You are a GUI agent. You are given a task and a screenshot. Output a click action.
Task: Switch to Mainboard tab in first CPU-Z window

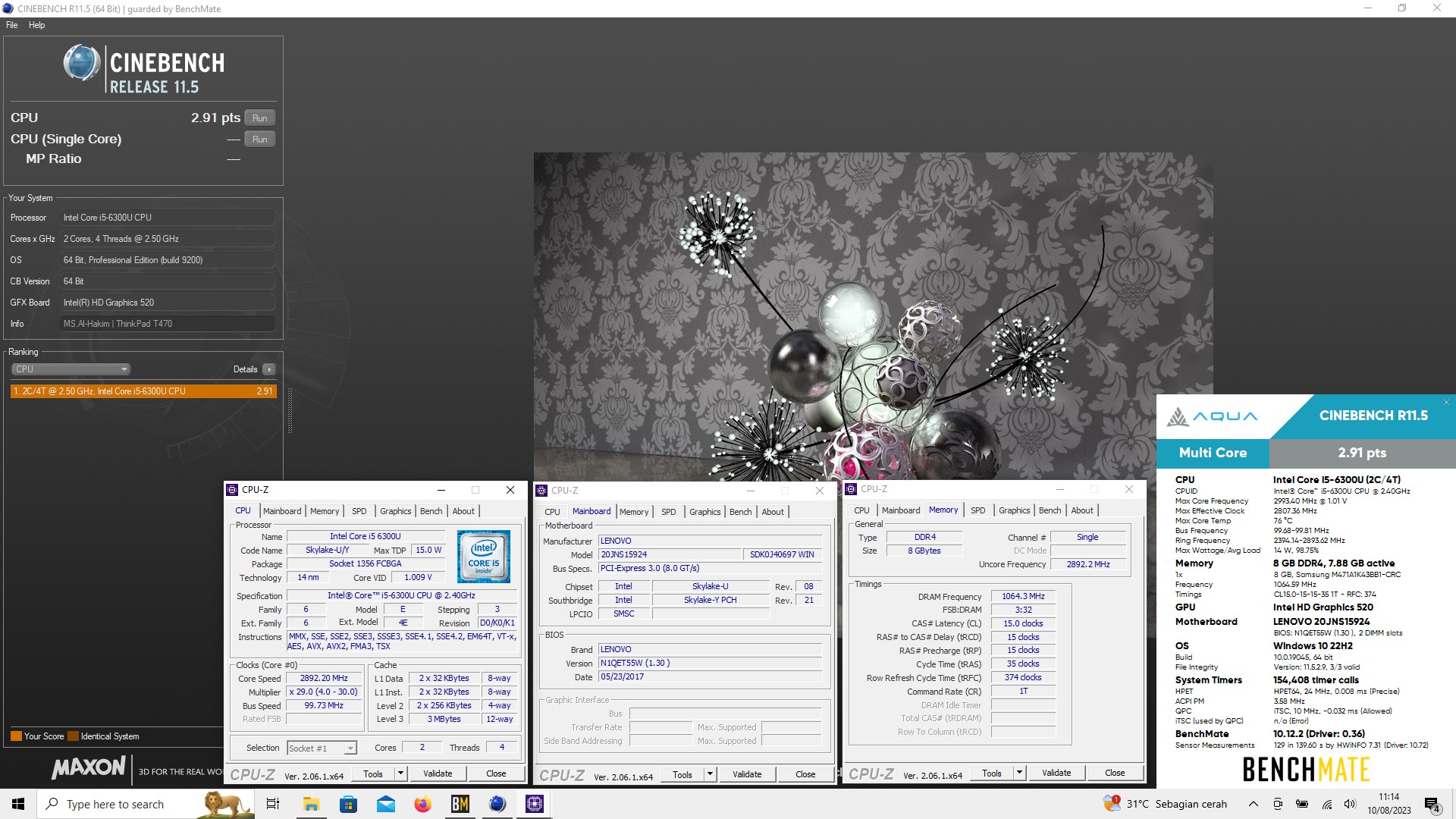[282, 511]
